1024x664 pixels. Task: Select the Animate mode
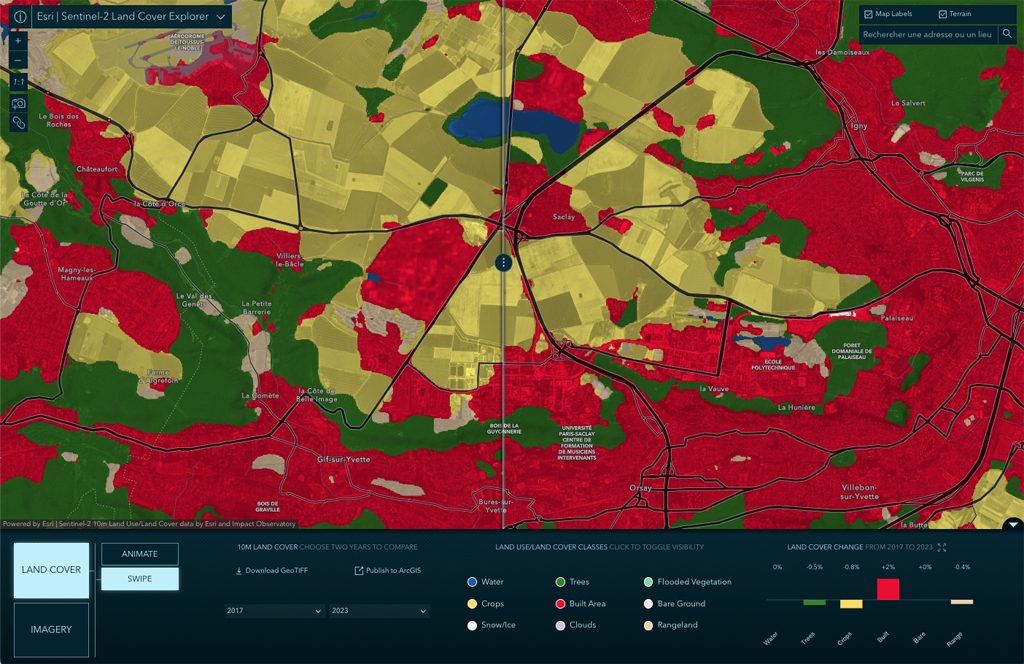[x=140, y=554]
